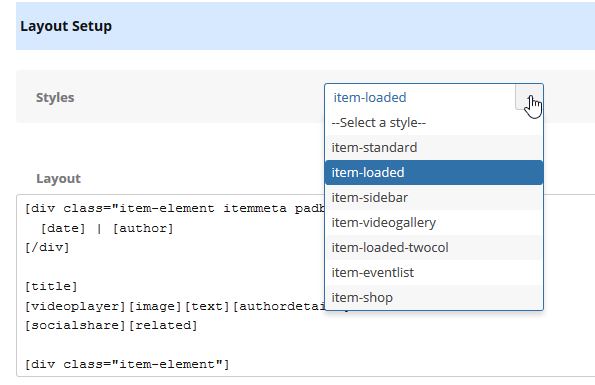This screenshot has width=595, height=385.
Task: Select the item-standard style option
Action: 434,148
